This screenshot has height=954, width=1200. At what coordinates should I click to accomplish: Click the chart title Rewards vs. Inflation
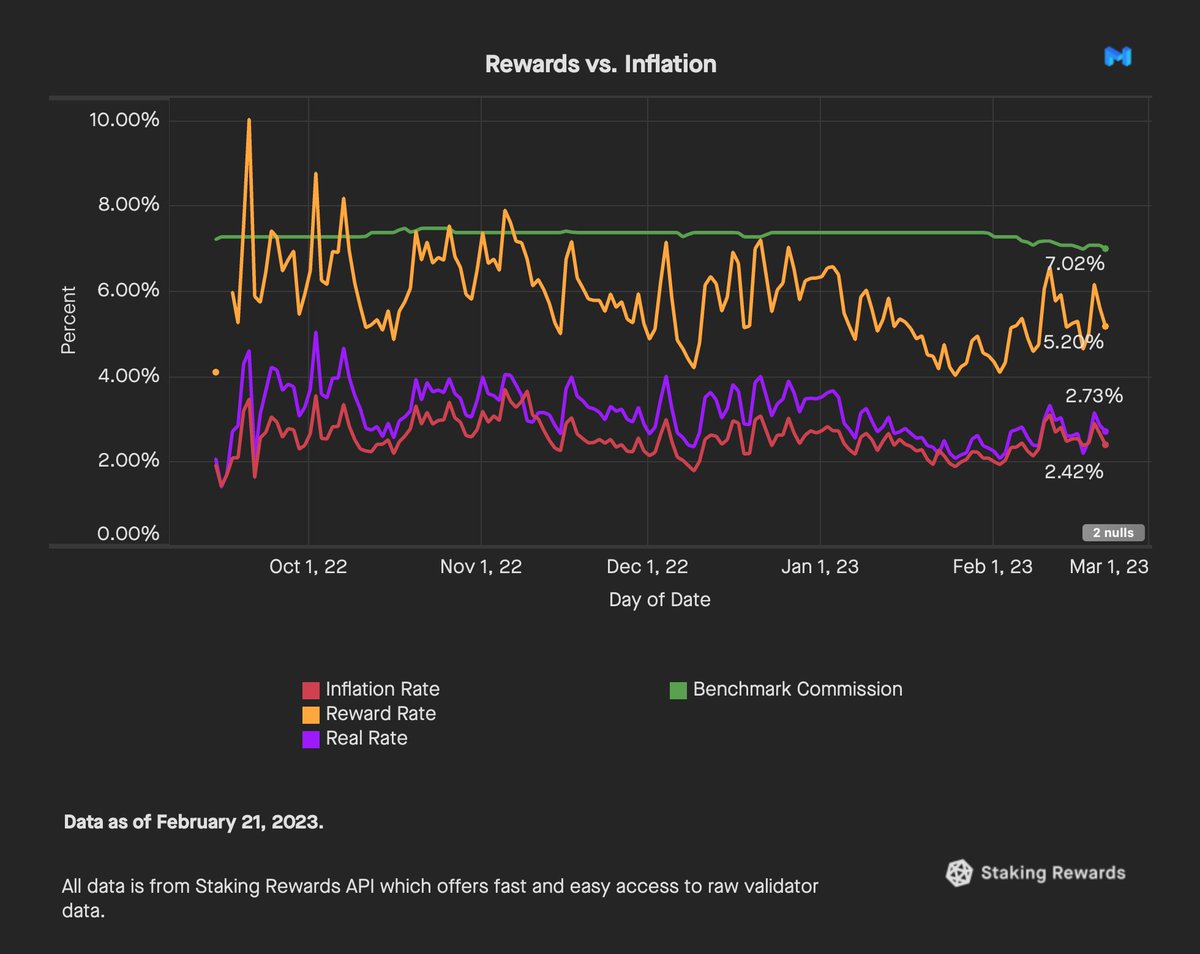[601, 63]
